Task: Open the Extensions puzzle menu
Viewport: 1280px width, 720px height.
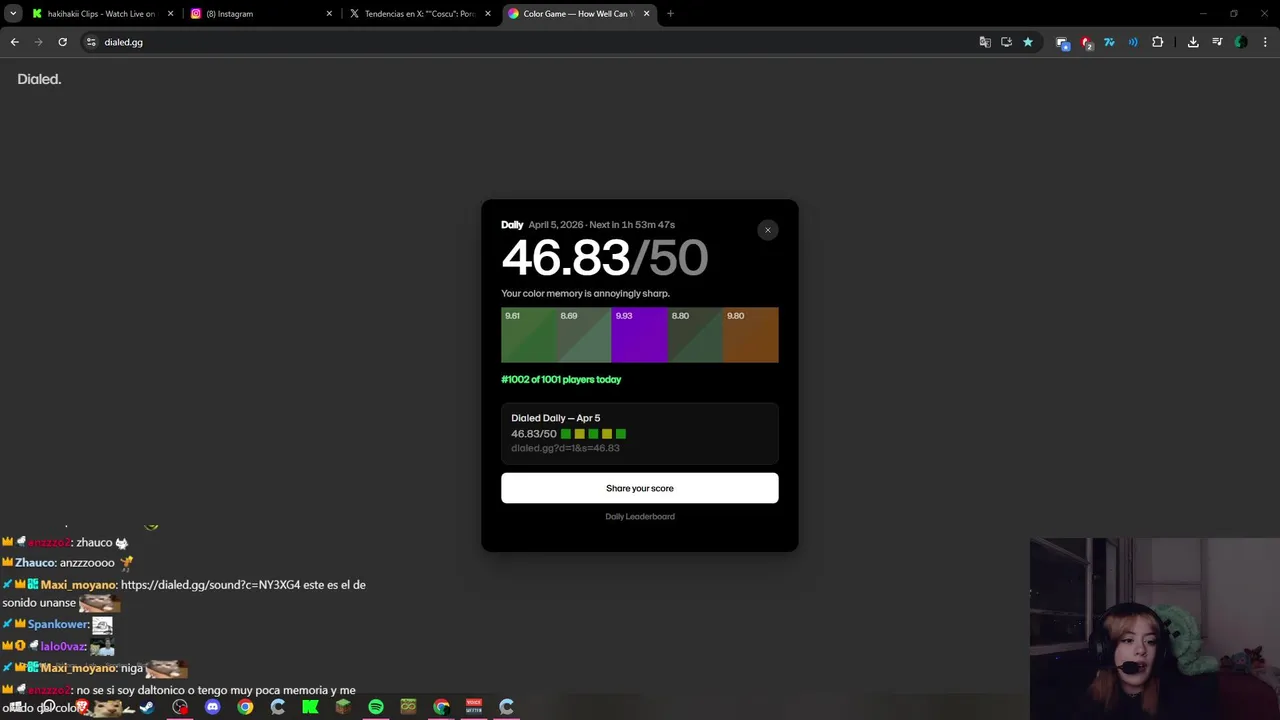Action: [x=1157, y=42]
